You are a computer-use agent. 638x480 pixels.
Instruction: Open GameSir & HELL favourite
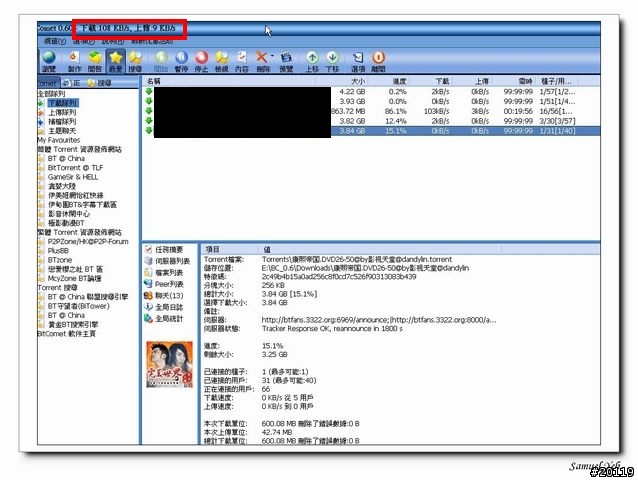[73, 177]
